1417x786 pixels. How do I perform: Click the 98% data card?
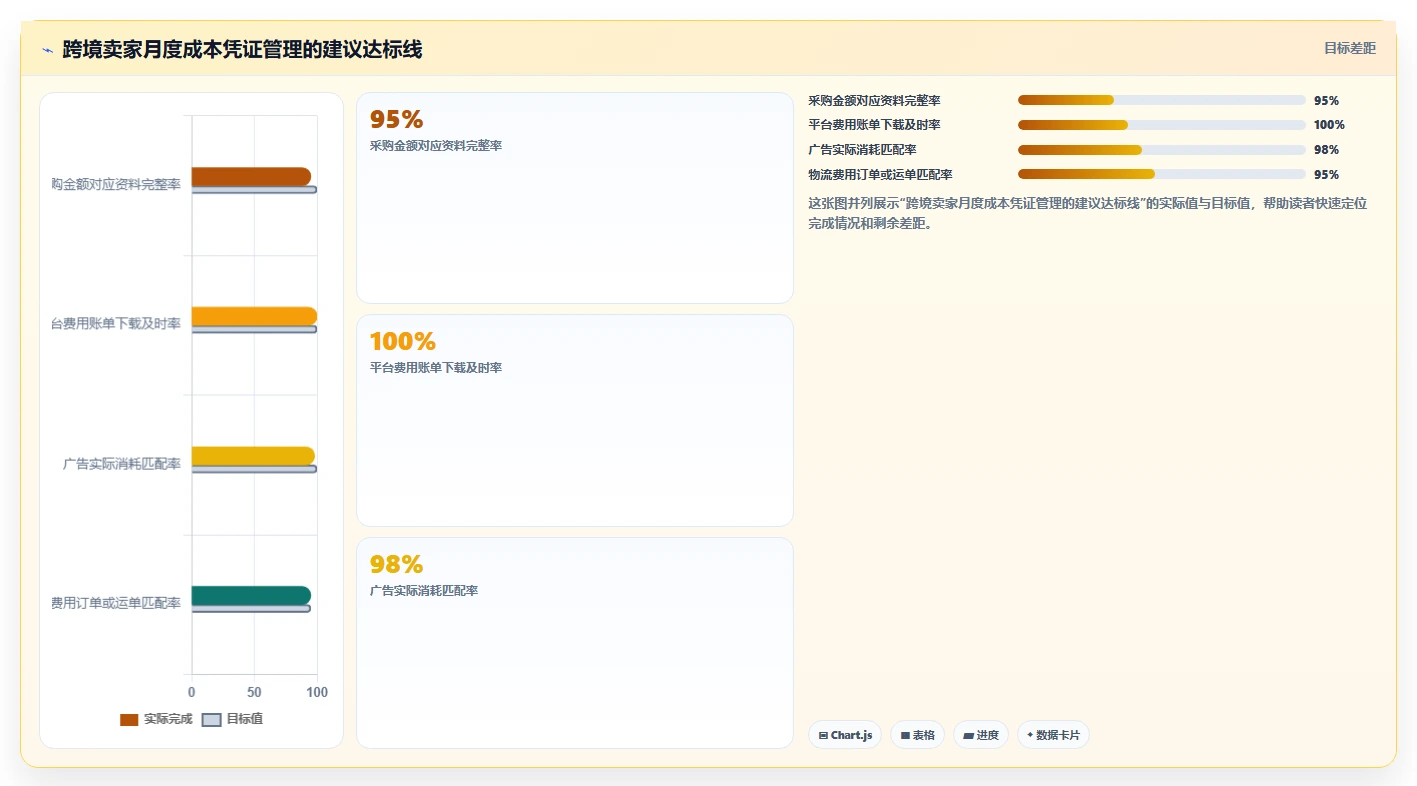[575, 643]
